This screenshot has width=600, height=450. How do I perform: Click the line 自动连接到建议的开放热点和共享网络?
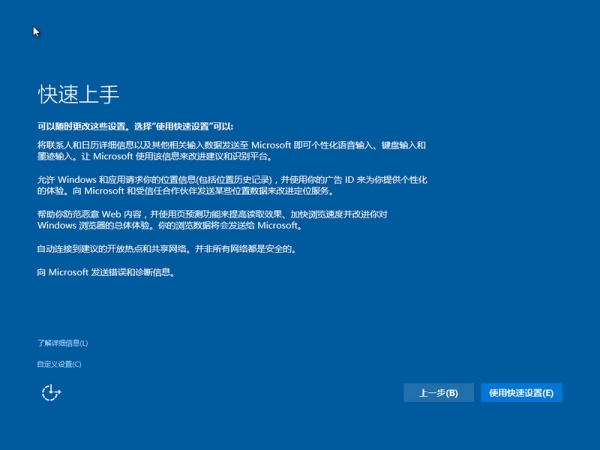click(x=167, y=249)
